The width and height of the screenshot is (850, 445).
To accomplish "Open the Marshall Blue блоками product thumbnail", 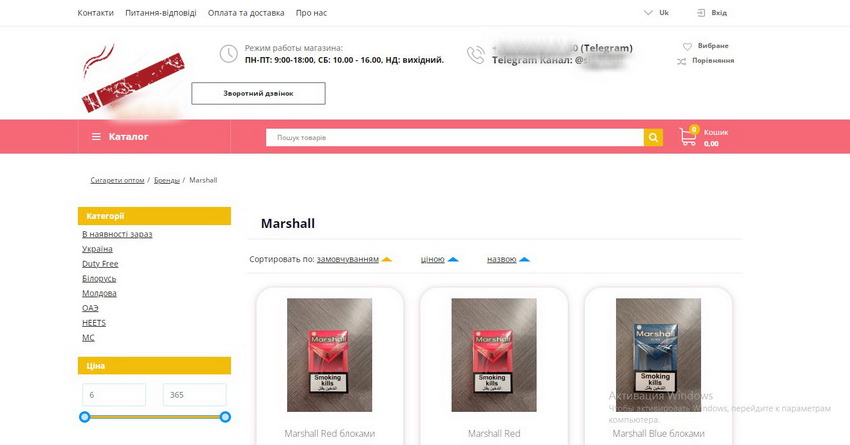I will point(658,355).
